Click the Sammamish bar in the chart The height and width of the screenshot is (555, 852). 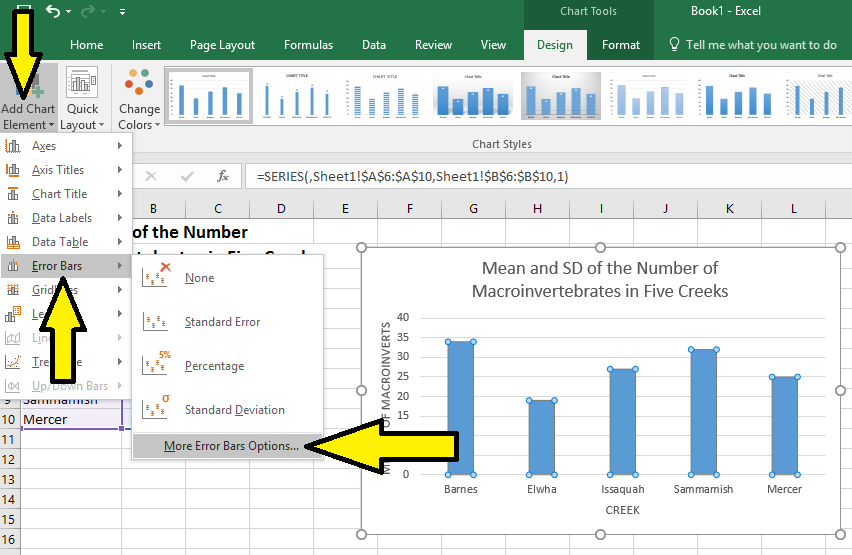coord(703,411)
